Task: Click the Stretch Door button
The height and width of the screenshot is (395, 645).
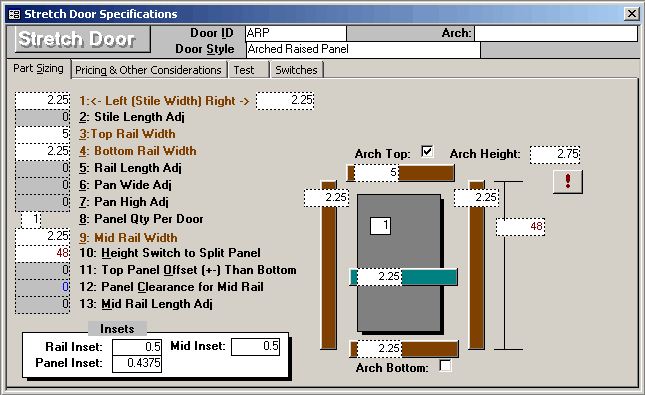Action: pyautogui.click(x=83, y=40)
